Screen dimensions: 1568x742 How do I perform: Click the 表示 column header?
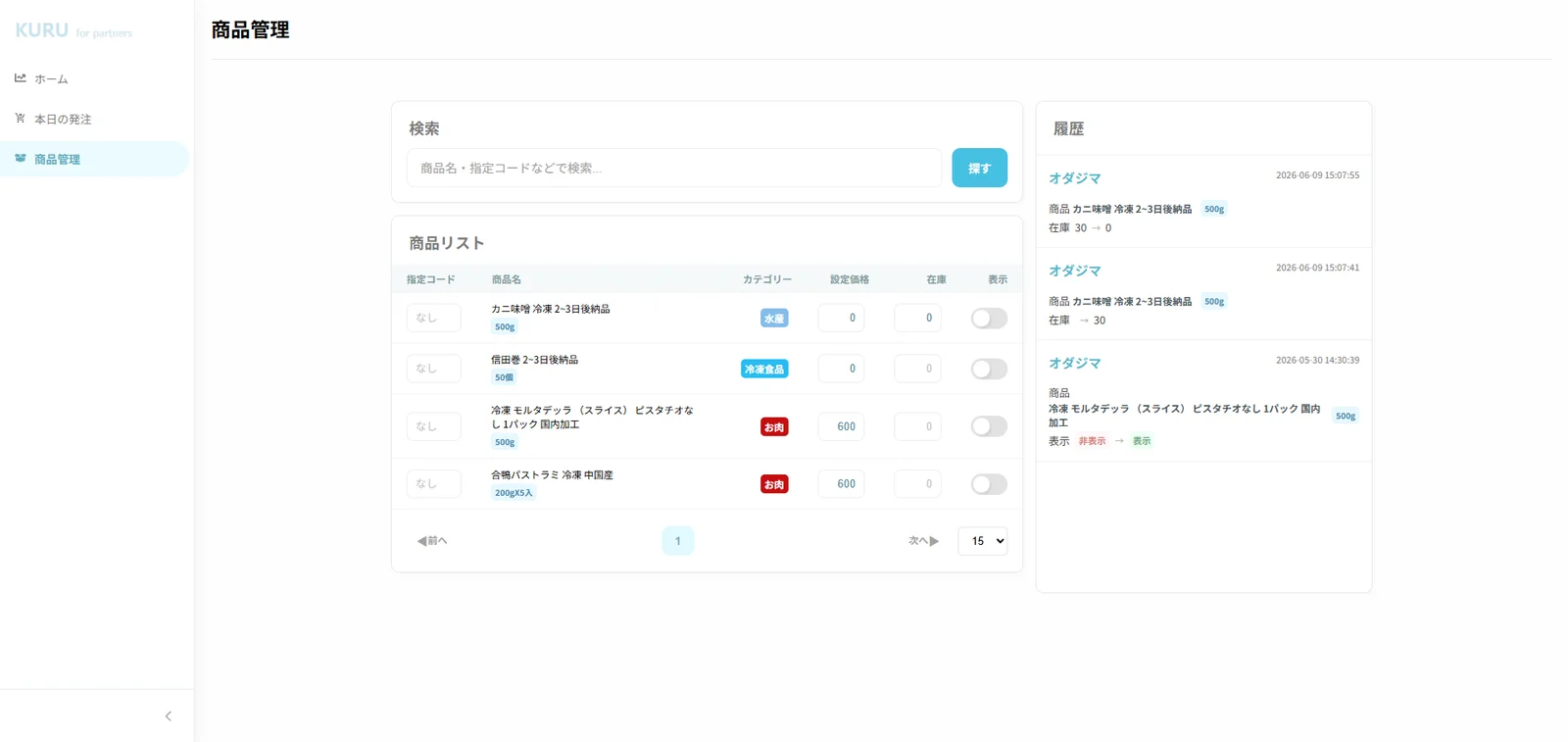(998, 279)
